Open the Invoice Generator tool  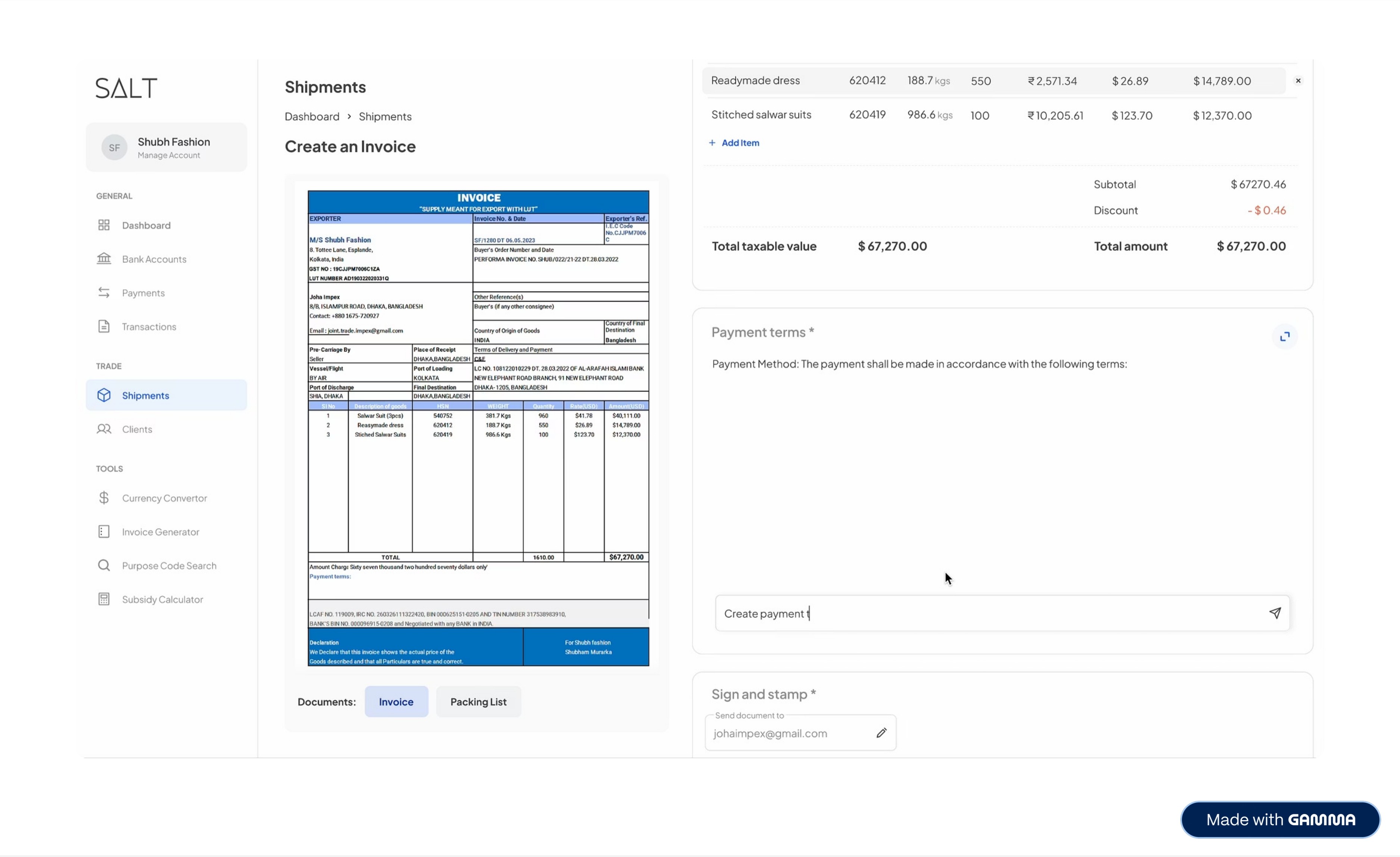(160, 532)
